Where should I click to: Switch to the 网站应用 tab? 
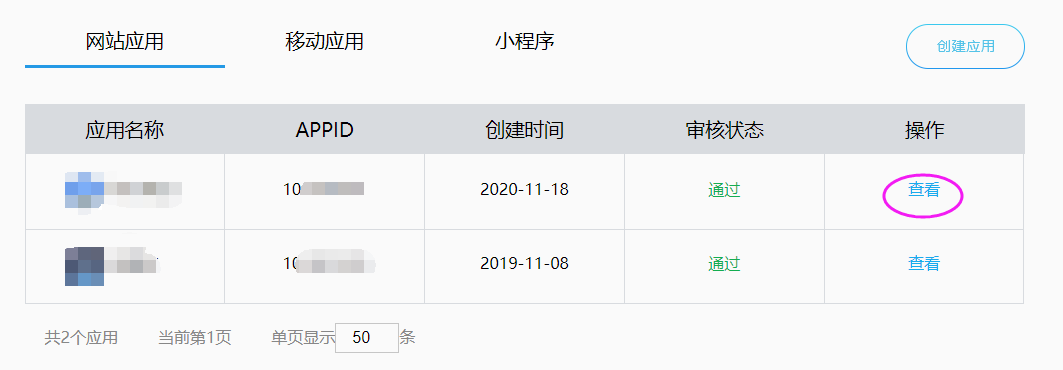click(x=125, y=42)
